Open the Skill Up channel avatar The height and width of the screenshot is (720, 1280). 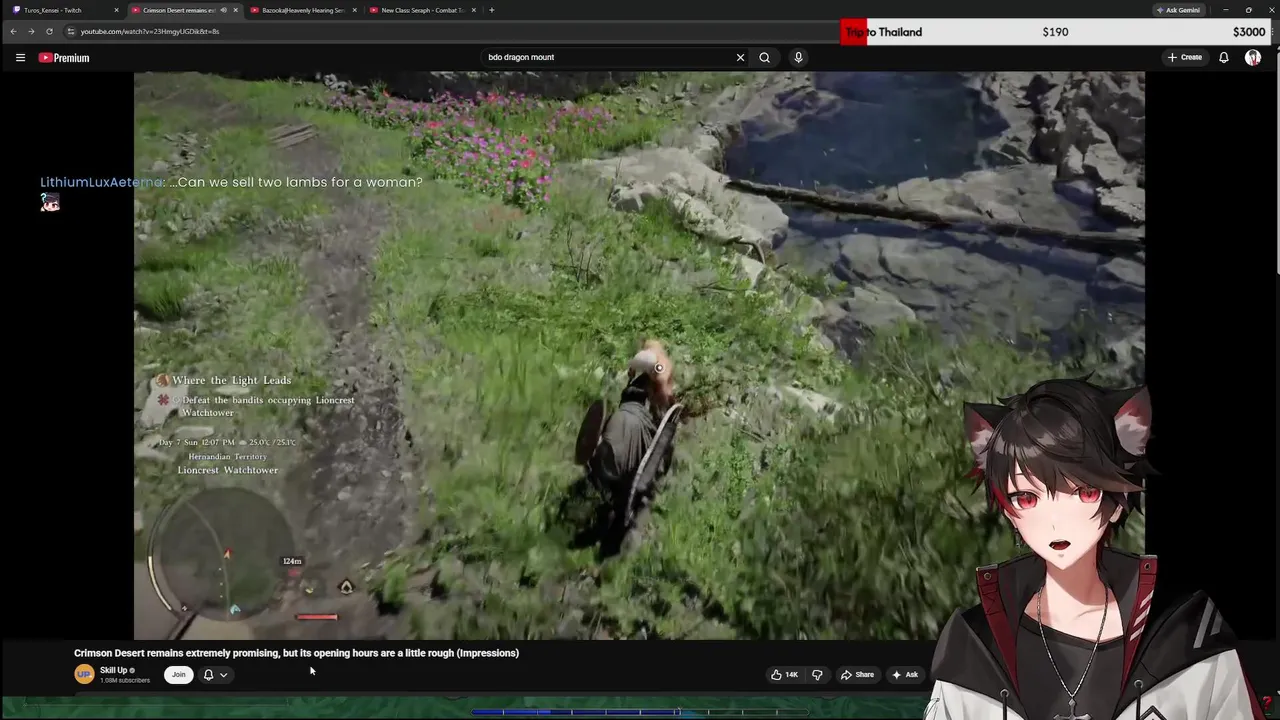tap(84, 674)
